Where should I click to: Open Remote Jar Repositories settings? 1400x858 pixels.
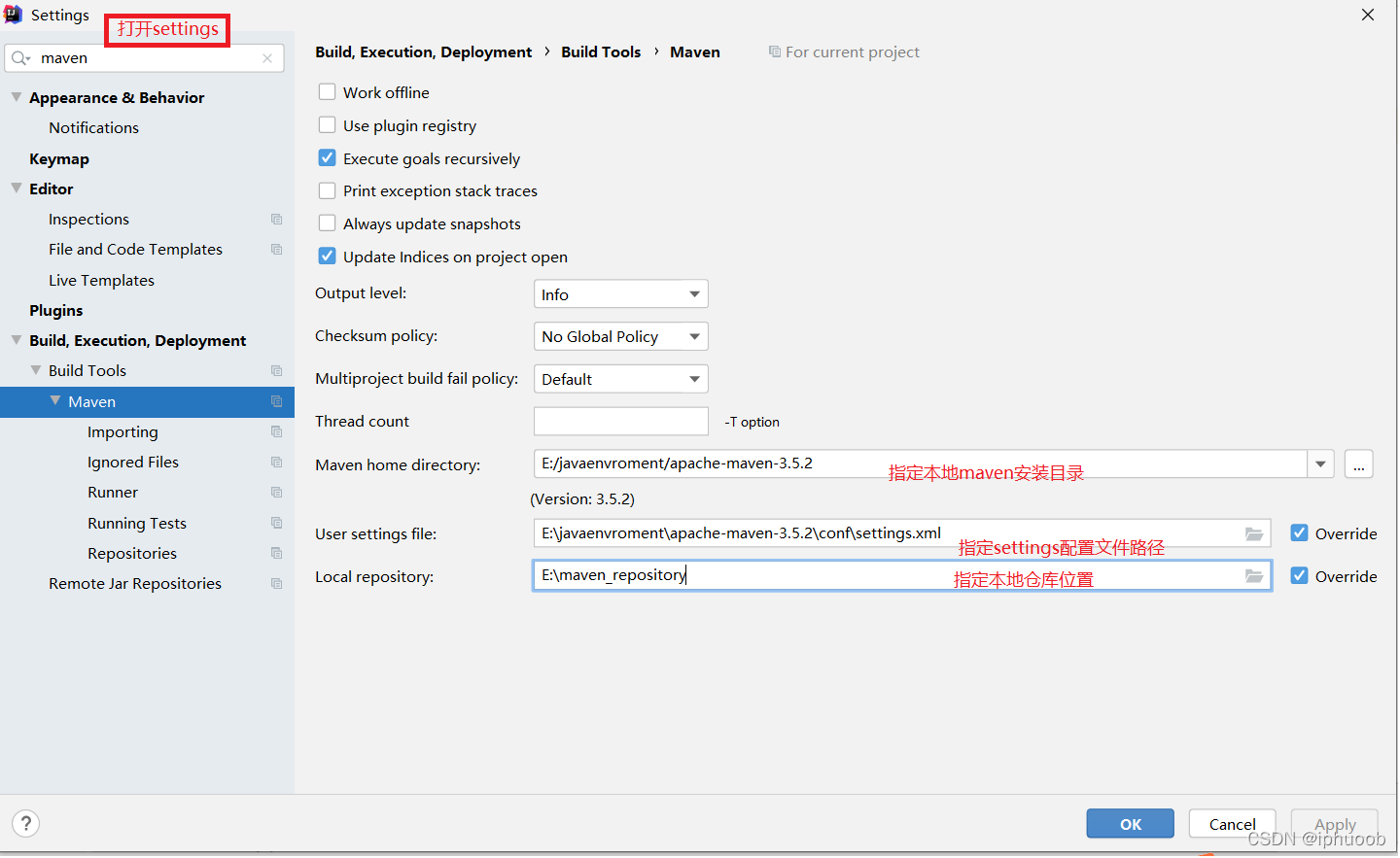pyautogui.click(x=135, y=584)
